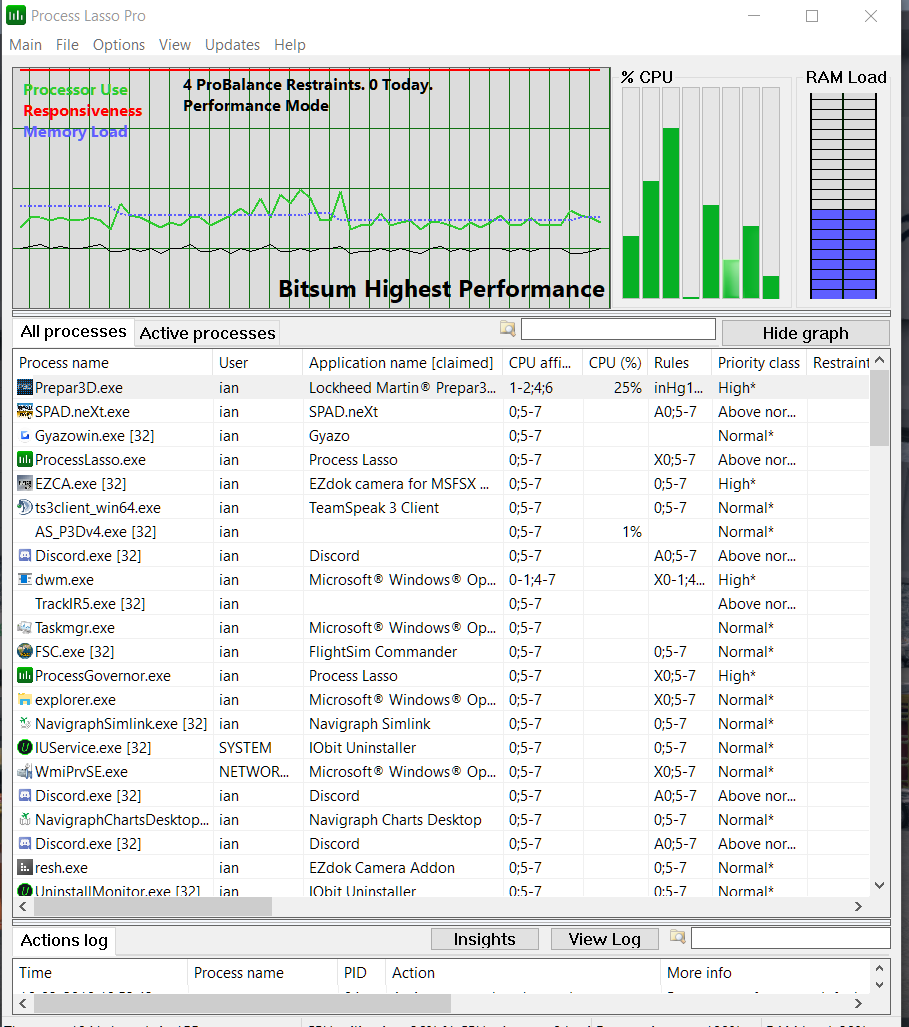This screenshot has height=1027, width=909.
Task: Sort by Application name [claimed] column
Action: [403, 363]
